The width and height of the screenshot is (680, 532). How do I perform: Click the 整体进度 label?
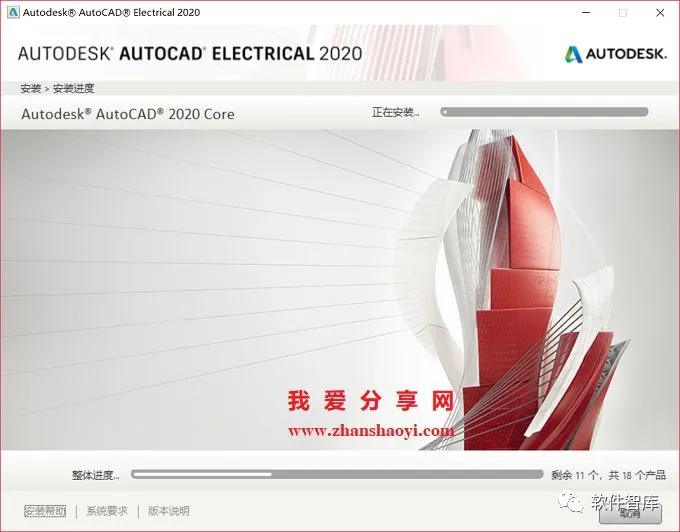[x=95, y=475]
